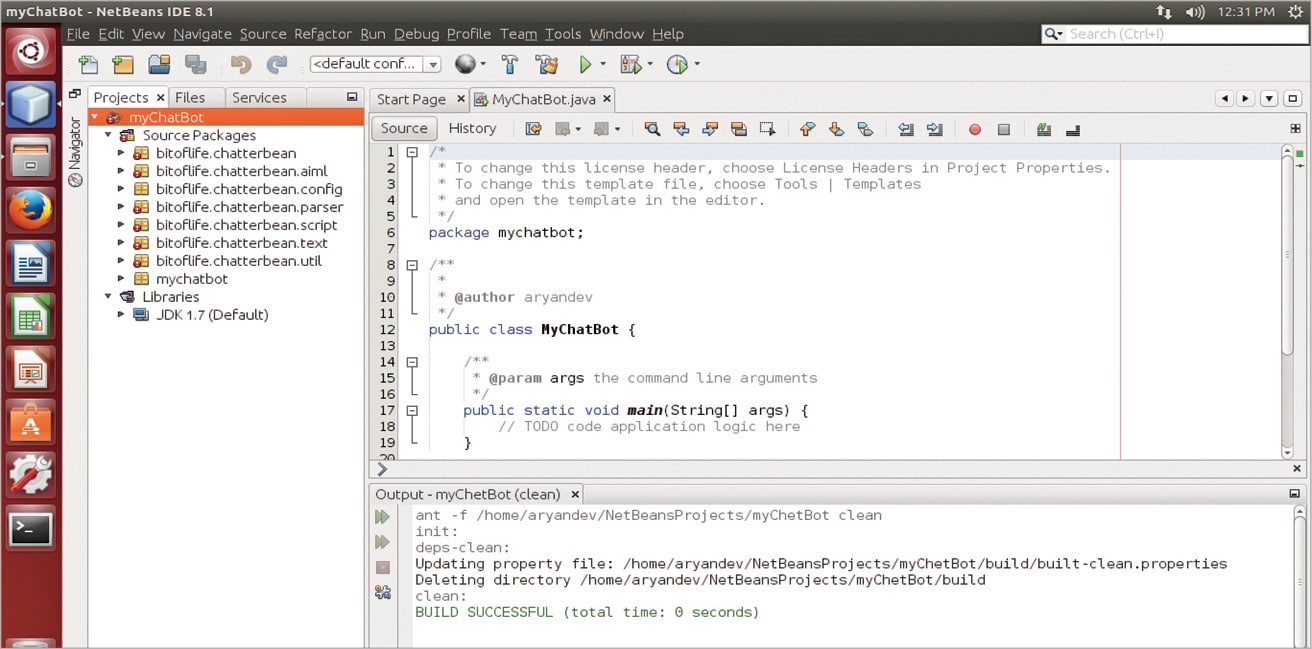Click the History view button
Screen dimensions: 1312x649
(472, 128)
